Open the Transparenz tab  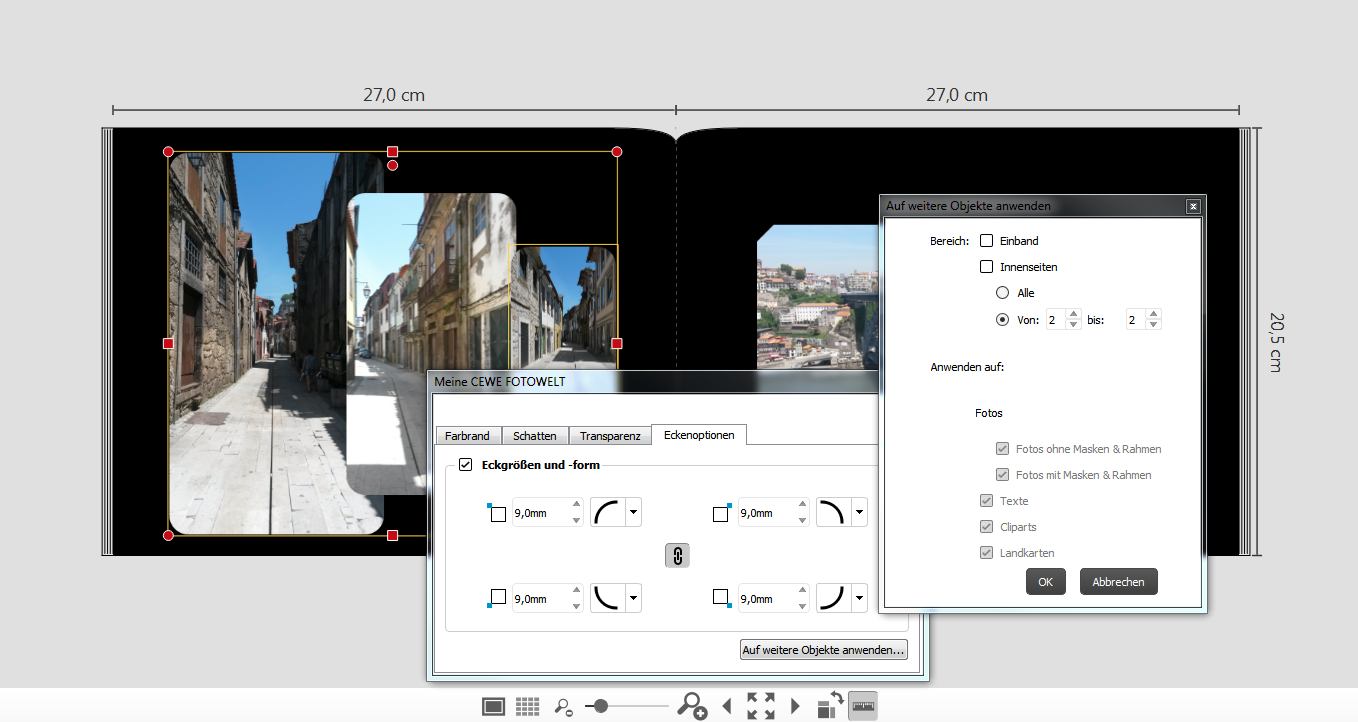pyautogui.click(x=610, y=436)
